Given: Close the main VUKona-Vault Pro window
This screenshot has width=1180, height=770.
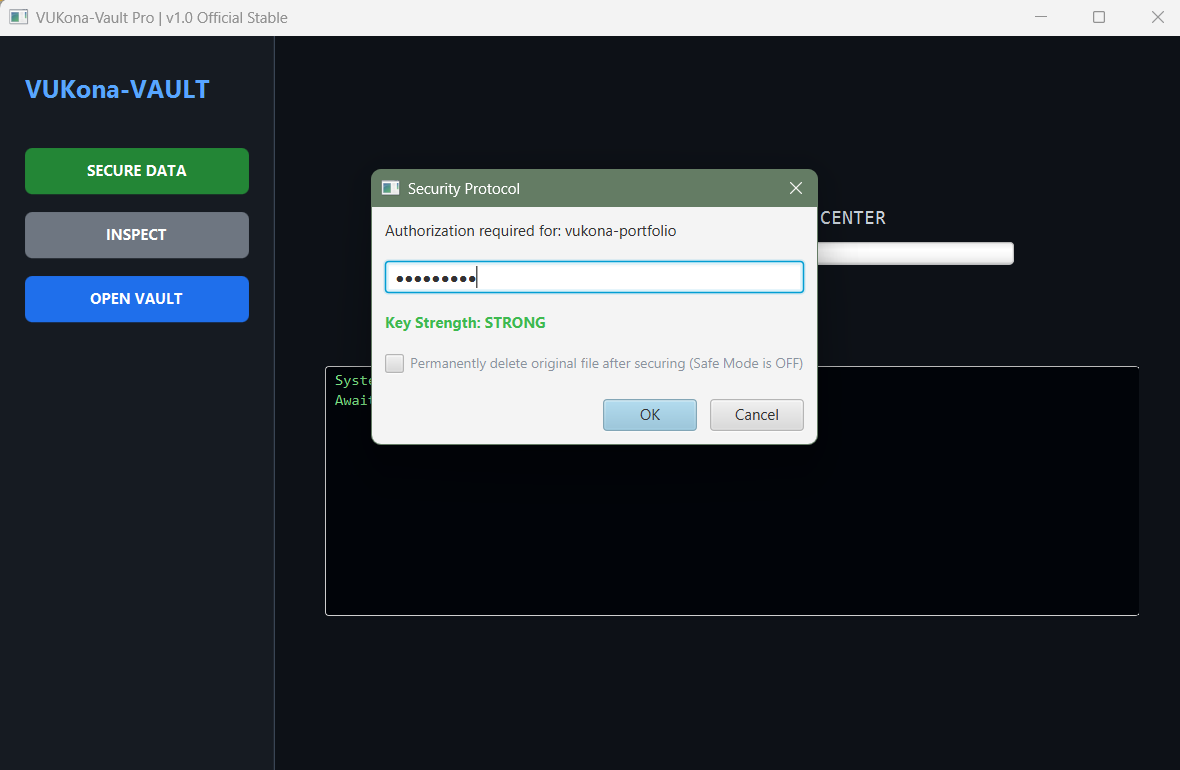Looking at the screenshot, I should [1156, 17].
